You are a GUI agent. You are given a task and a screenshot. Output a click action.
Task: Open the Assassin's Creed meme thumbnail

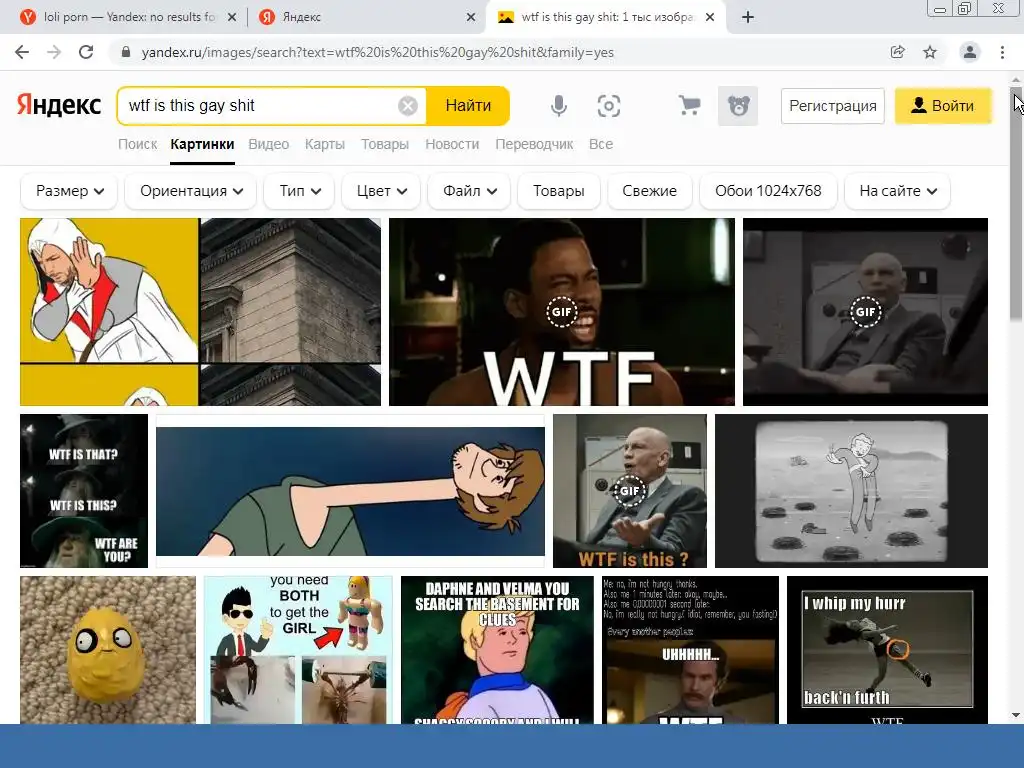click(x=200, y=312)
